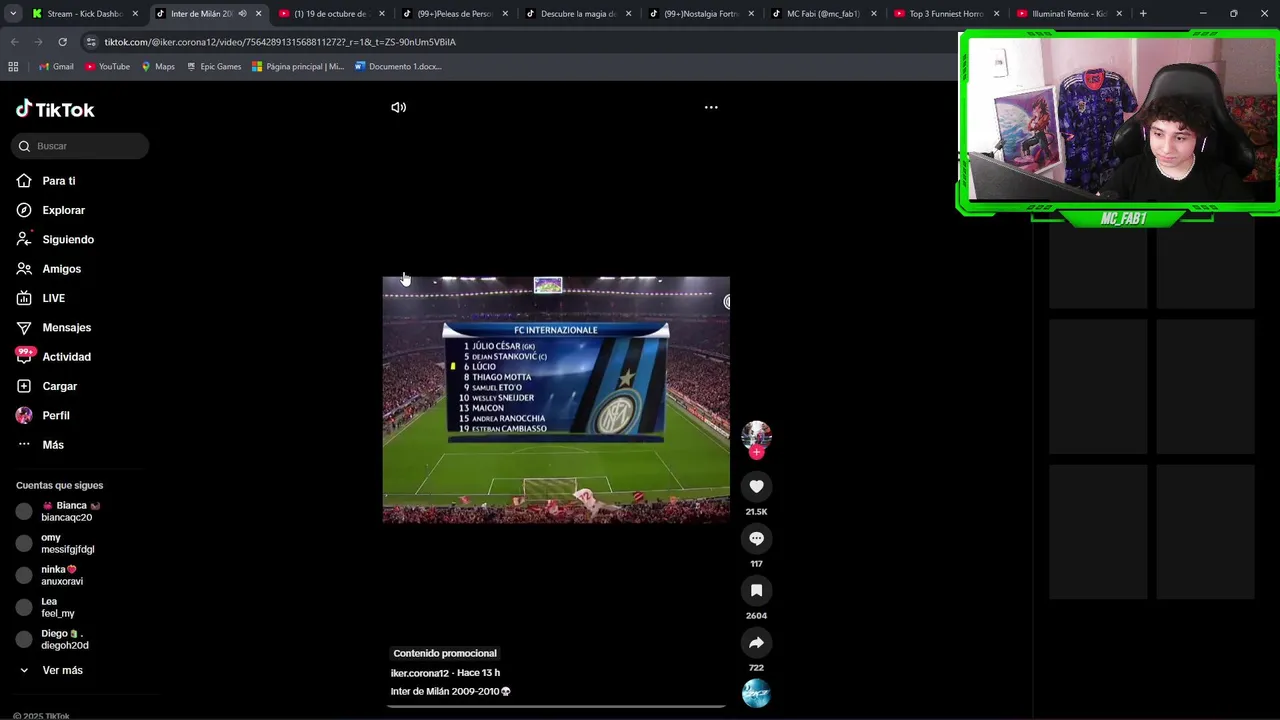The image size is (1280, 720).
Task: Open the YouTube bookmark
Action: click(108, 66)
